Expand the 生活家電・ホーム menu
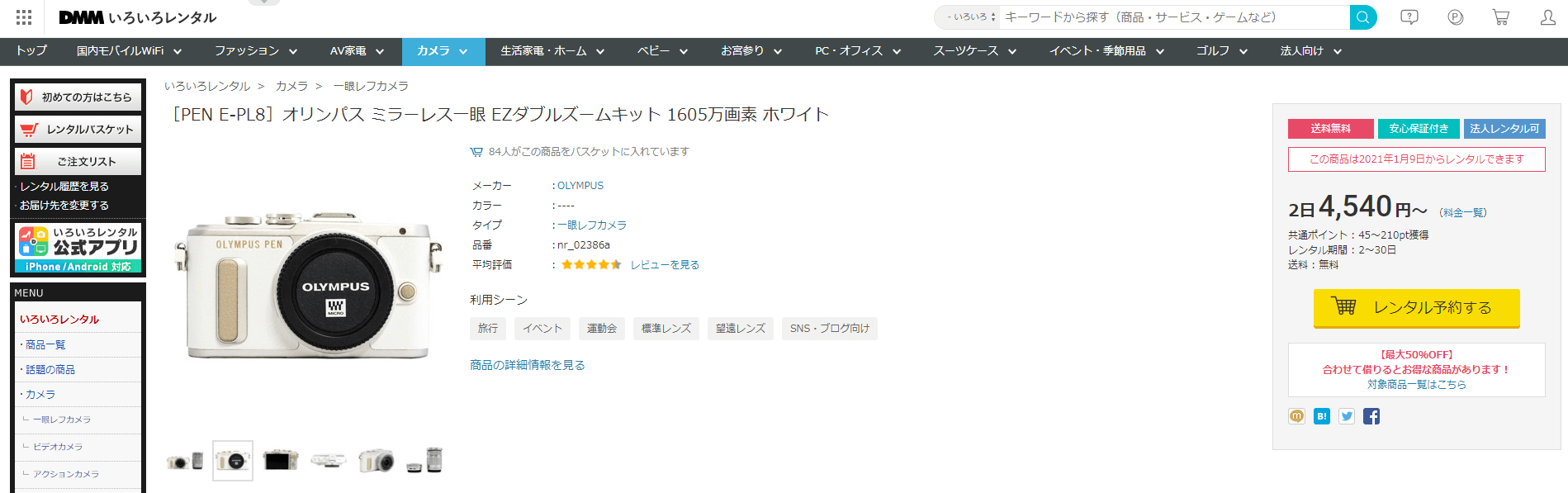This screenshot has width=1568, height=493. [552, 51]
